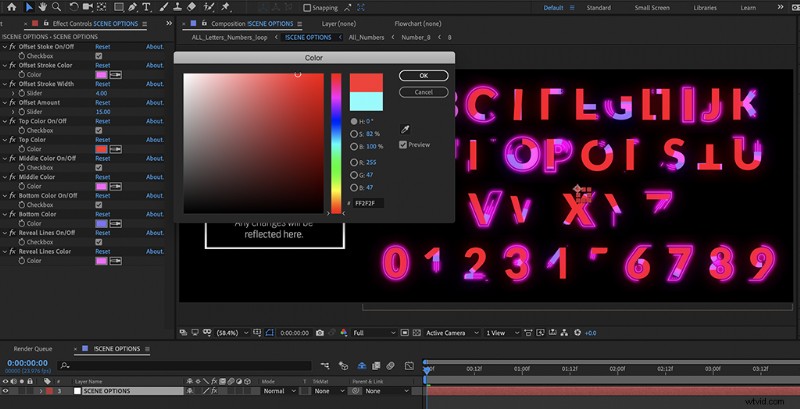Select the S saturation radio button
The image size is (800, 409).
[x=354, y=134]
